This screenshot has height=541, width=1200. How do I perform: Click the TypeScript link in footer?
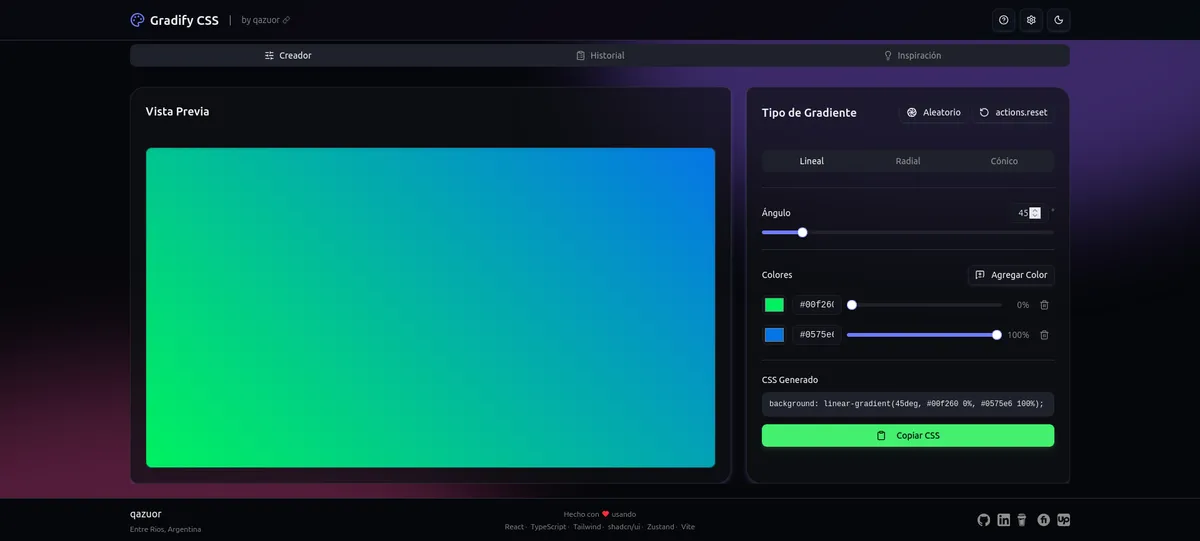coord(548,527)
